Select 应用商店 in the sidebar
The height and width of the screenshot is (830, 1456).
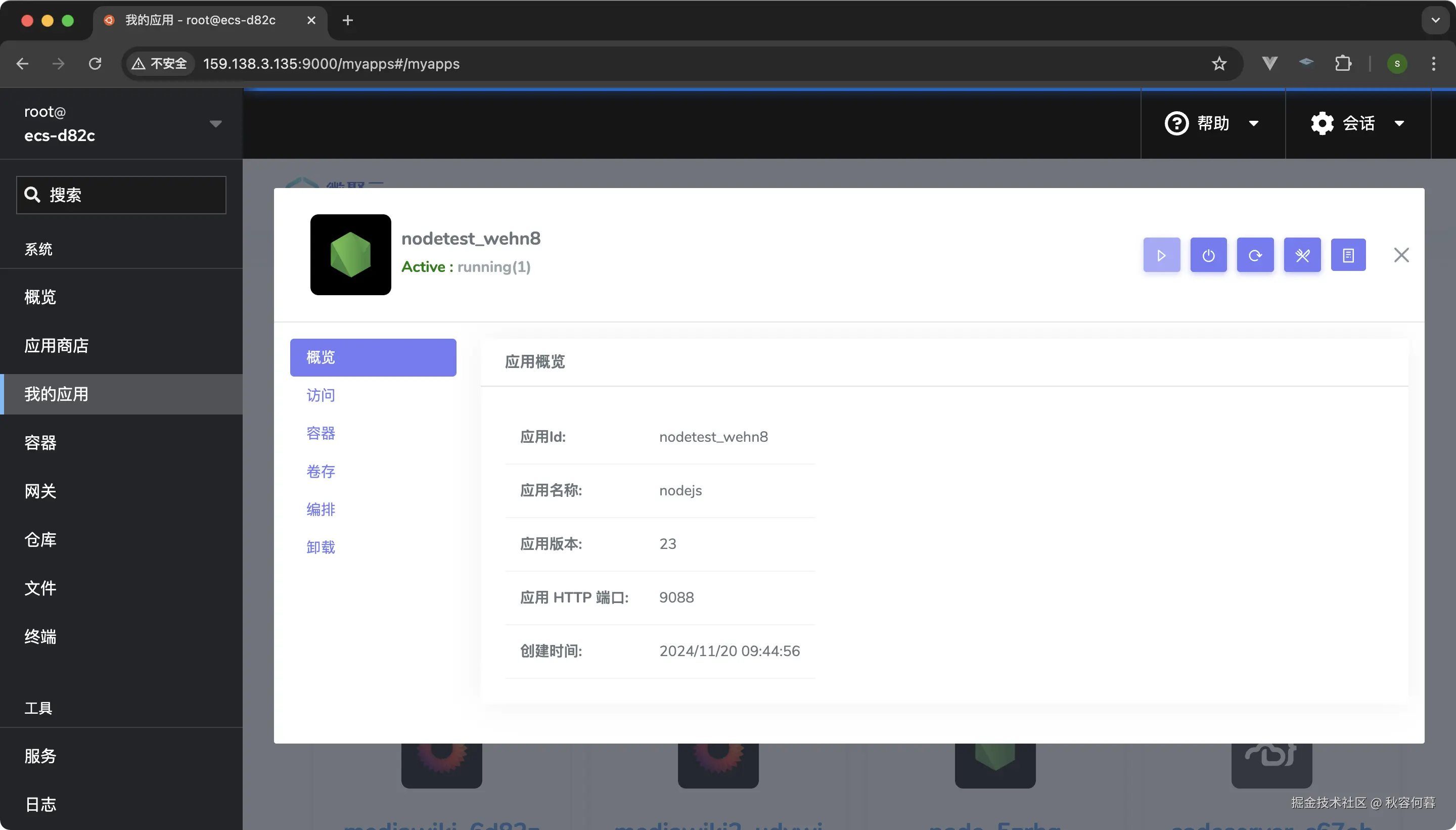pos(57,345)
